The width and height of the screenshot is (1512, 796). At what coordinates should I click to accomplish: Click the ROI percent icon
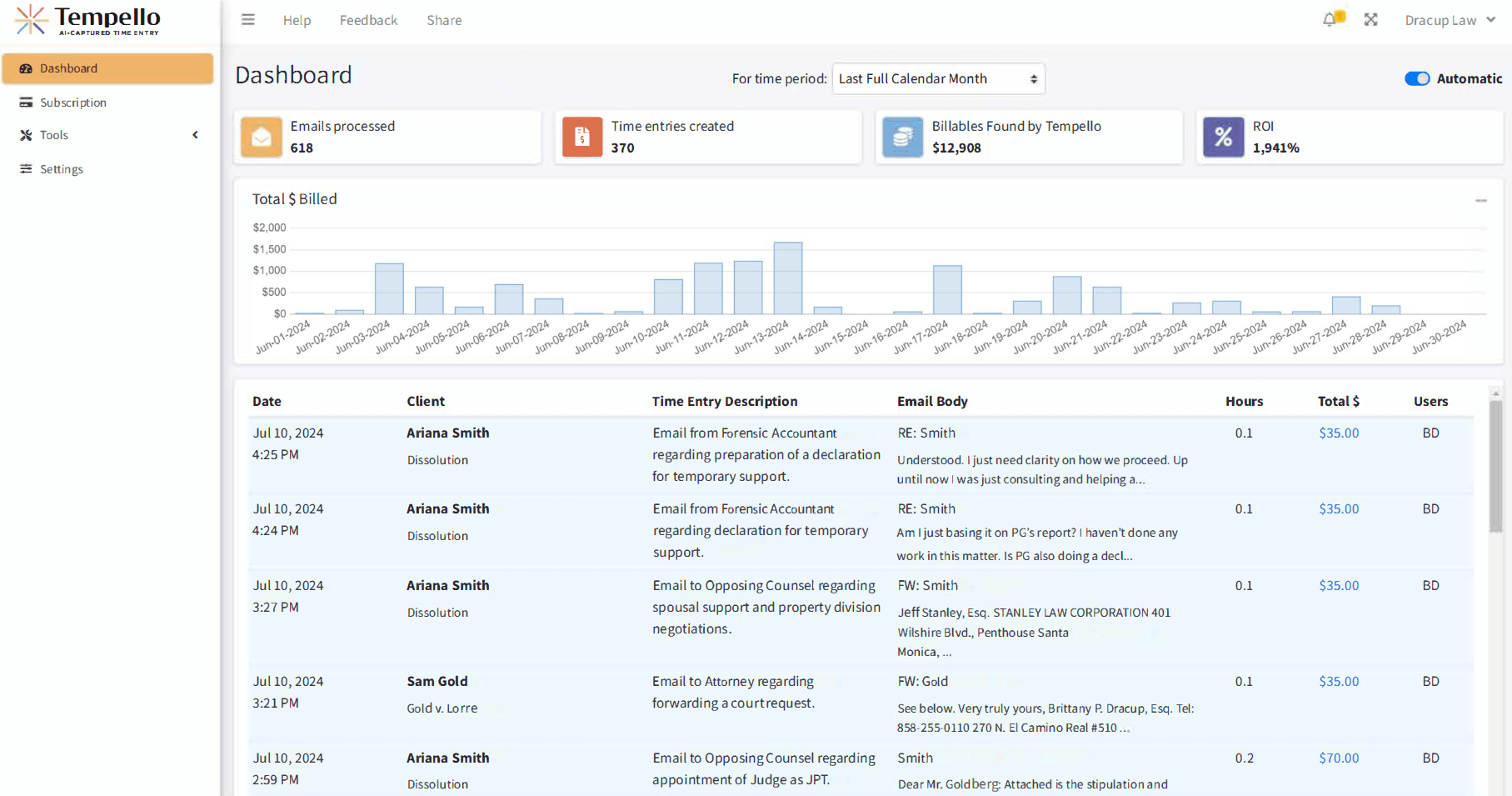tap(1223, 137)
